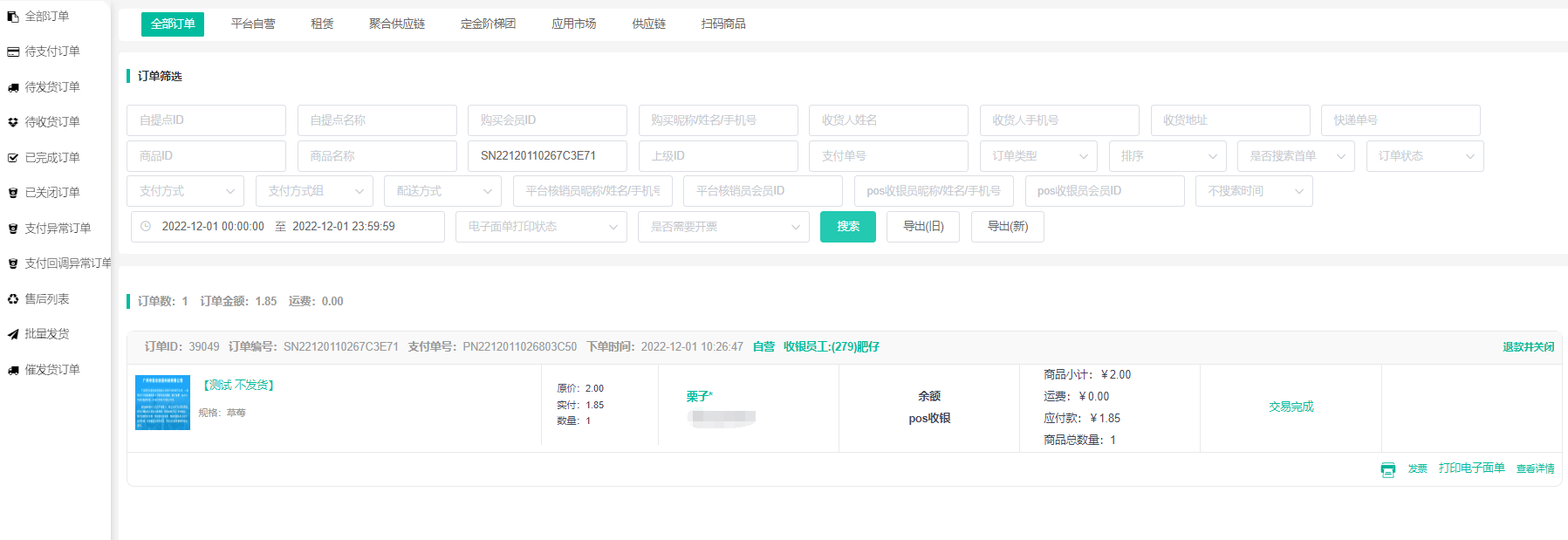Click the paper plane icon beside 批量发货

13,334
